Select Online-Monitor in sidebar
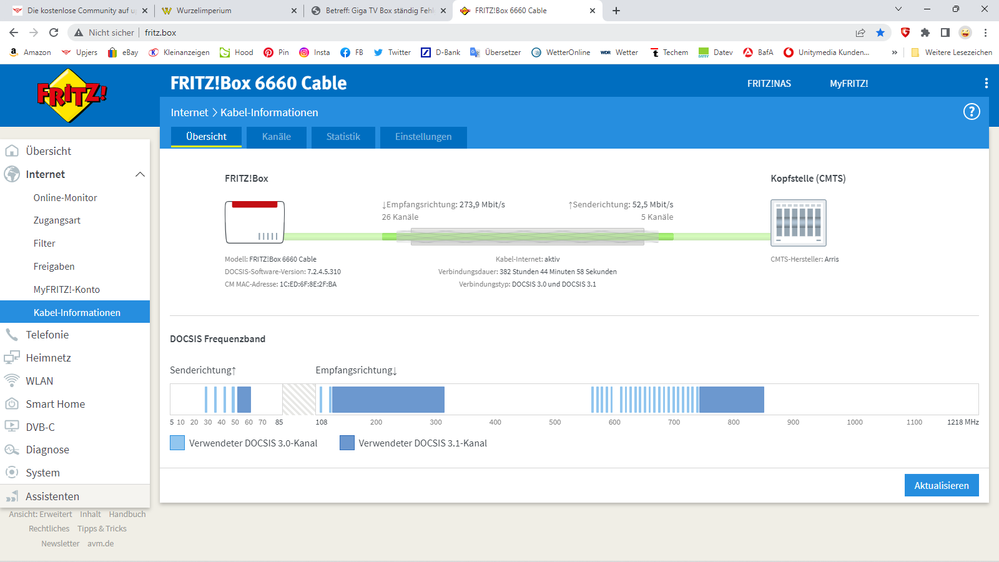Viewport: 999px width, 562px height. [x=65, y=198]
